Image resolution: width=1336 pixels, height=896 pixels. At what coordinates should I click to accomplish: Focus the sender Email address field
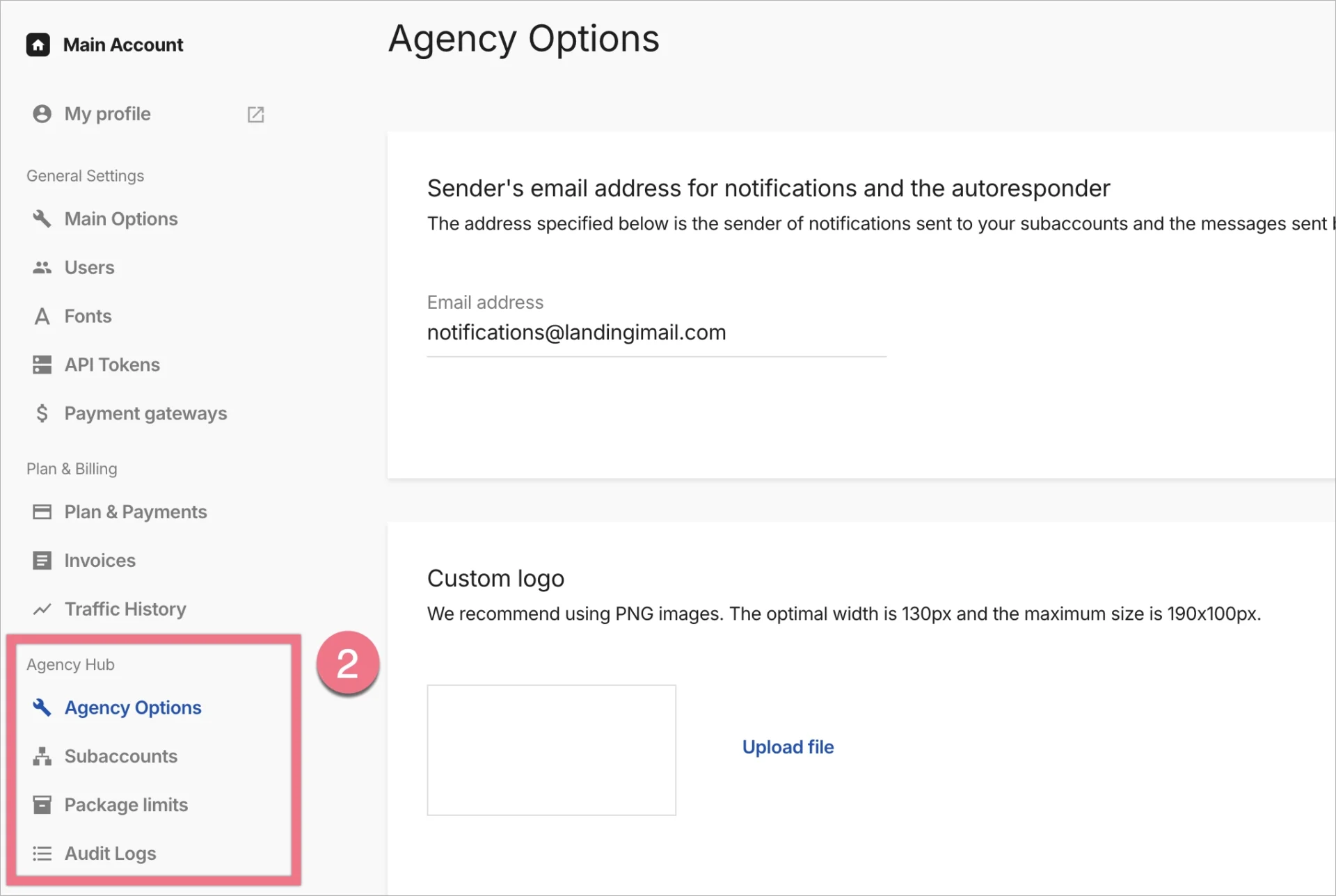(x=656, y=333)
